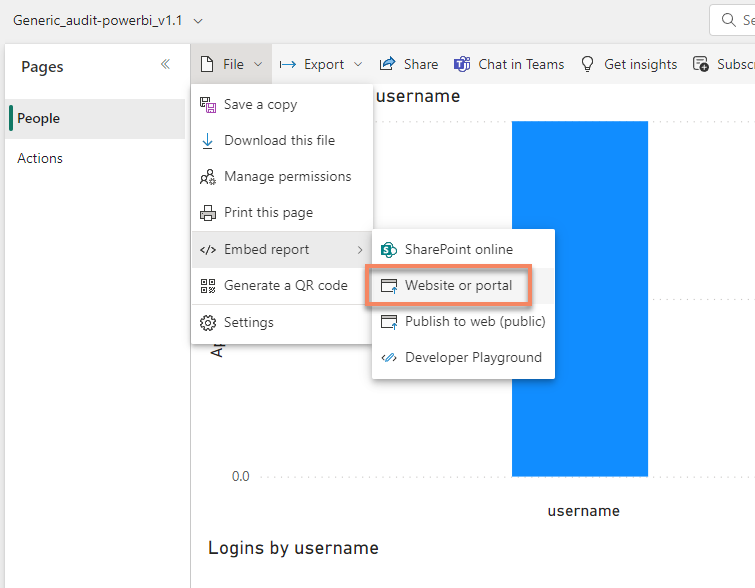755x588 pixels.
Task: Click the Manage permissions people icon
Action: pyautogui.click(x=208, y=177)
